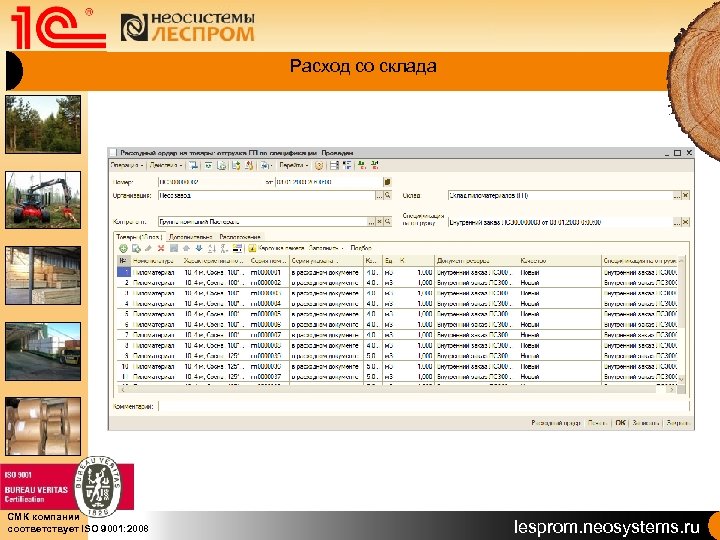
Task: Confirm the document with OK
Action: click(620, 423)
